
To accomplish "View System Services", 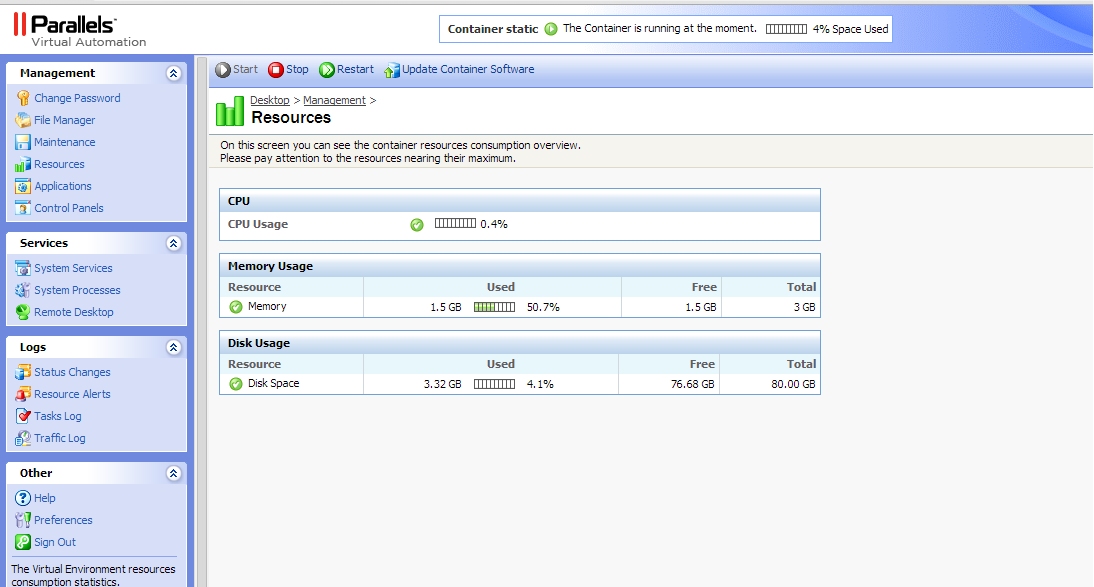I will click(x=73, y=268).
